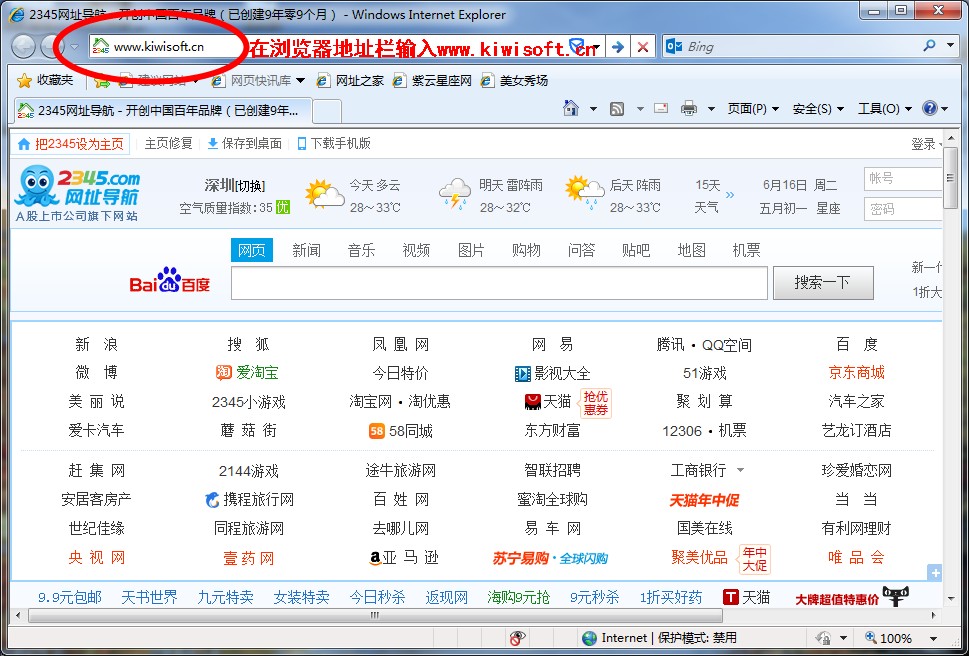The width and height of the screenshot is (969, 656).
Task: Click the 密码 password input field
Action: click(903, 209)
